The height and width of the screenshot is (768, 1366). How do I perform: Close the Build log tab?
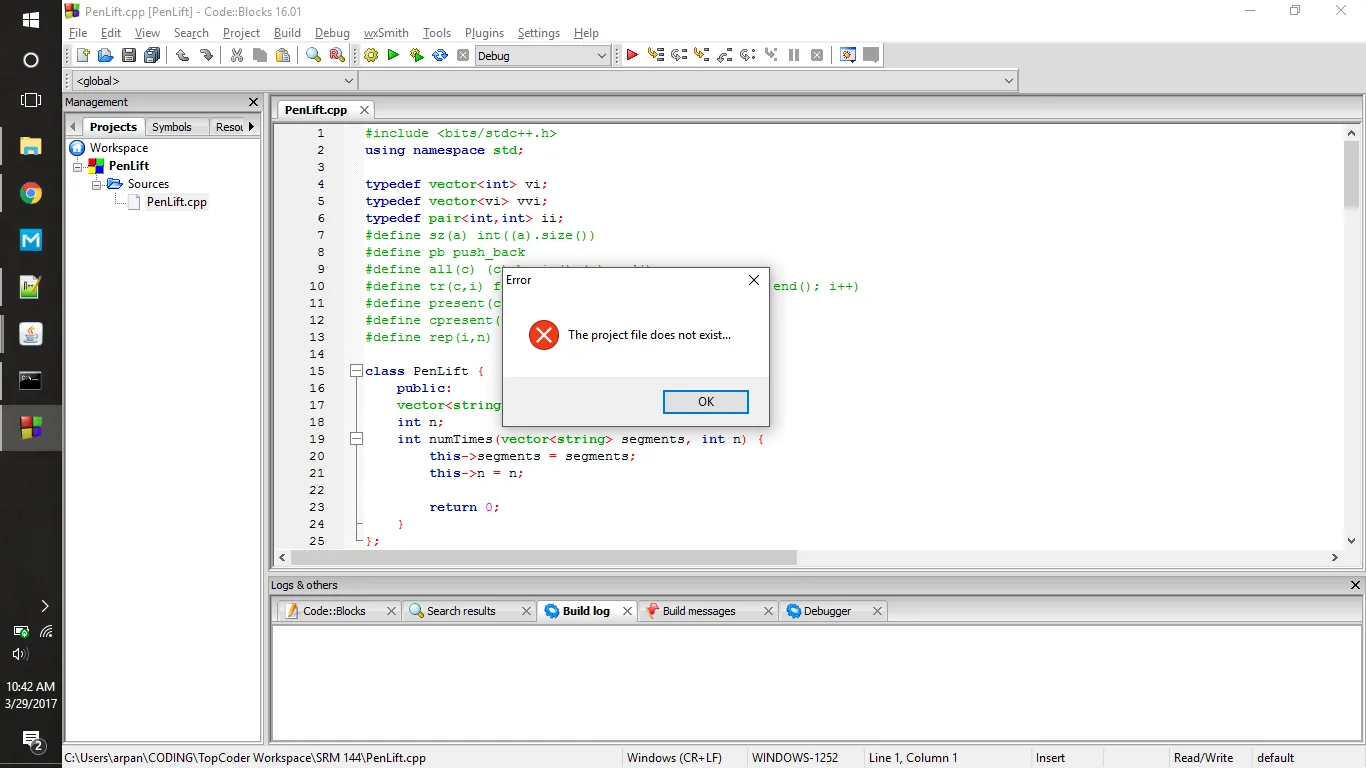628,611
